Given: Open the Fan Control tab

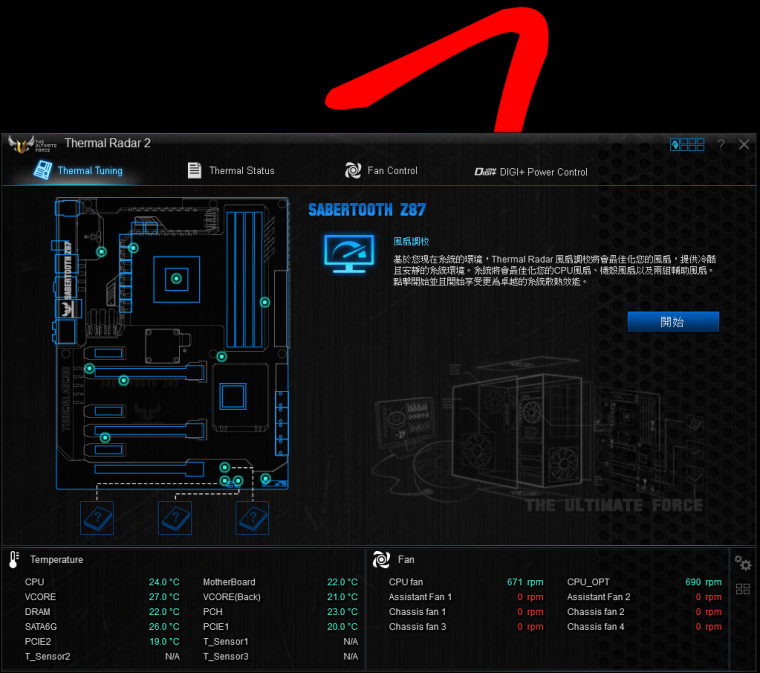Looking at the screenshot, I should click(381, 171).
